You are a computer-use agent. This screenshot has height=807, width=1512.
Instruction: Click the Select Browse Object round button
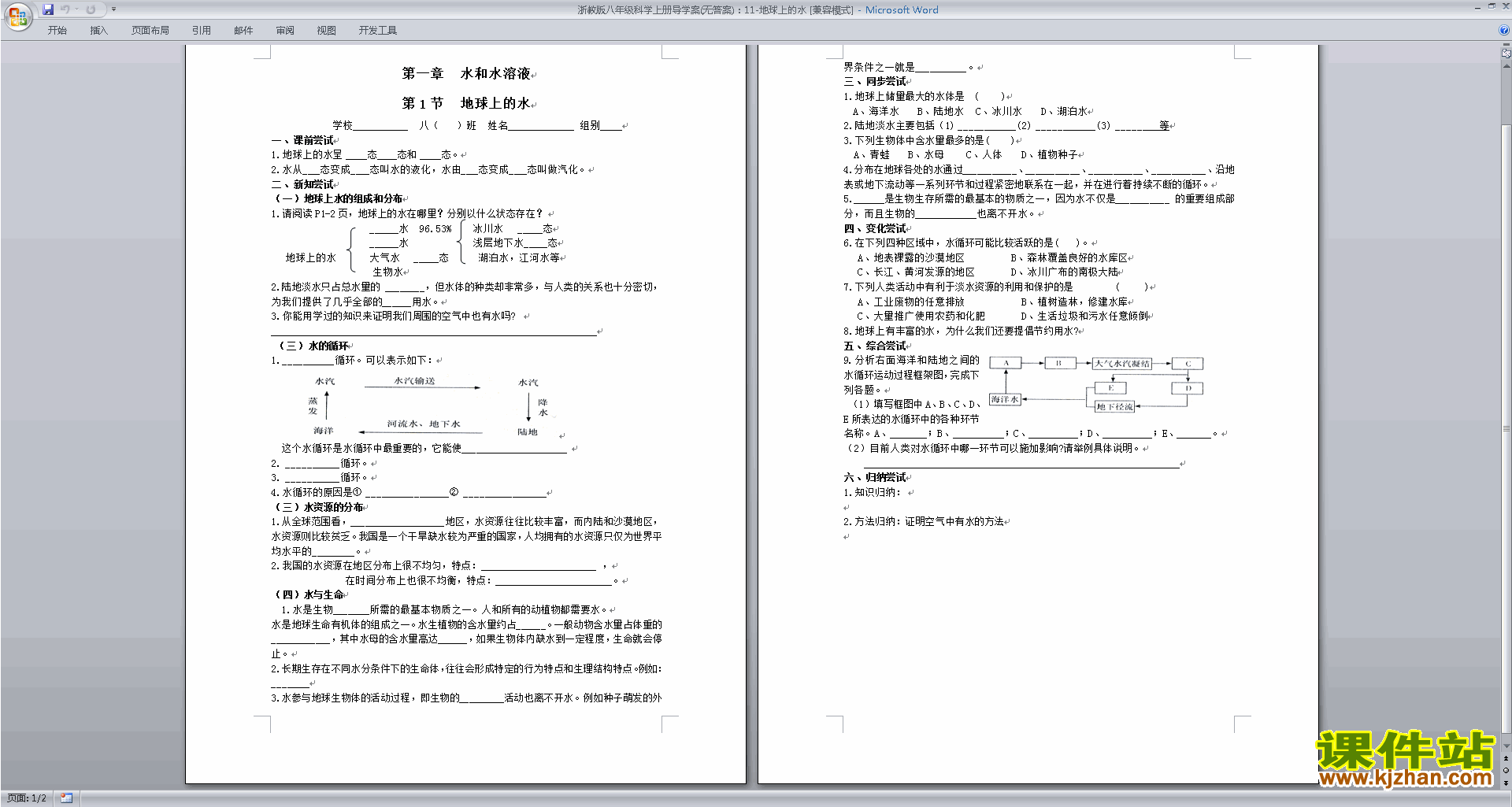(x=1506, y=770)
